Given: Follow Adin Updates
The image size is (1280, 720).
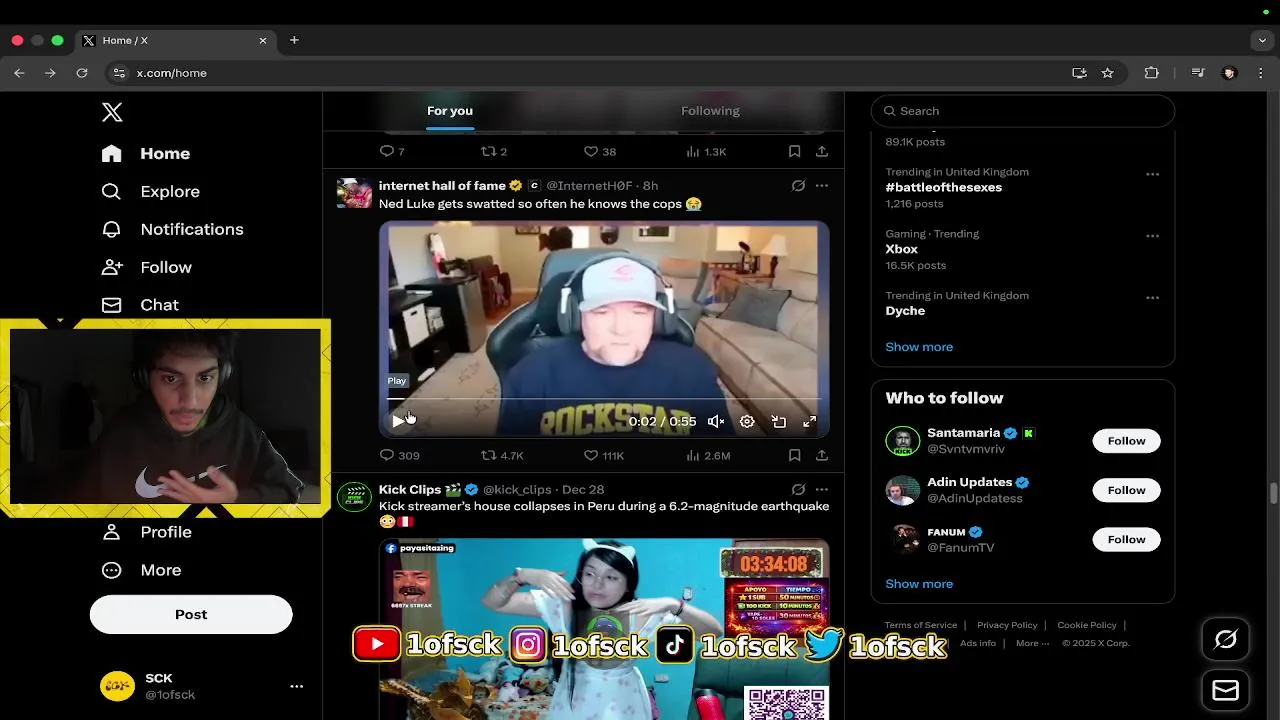Looking at the screenshot, I should click(x=1126, y=490).
